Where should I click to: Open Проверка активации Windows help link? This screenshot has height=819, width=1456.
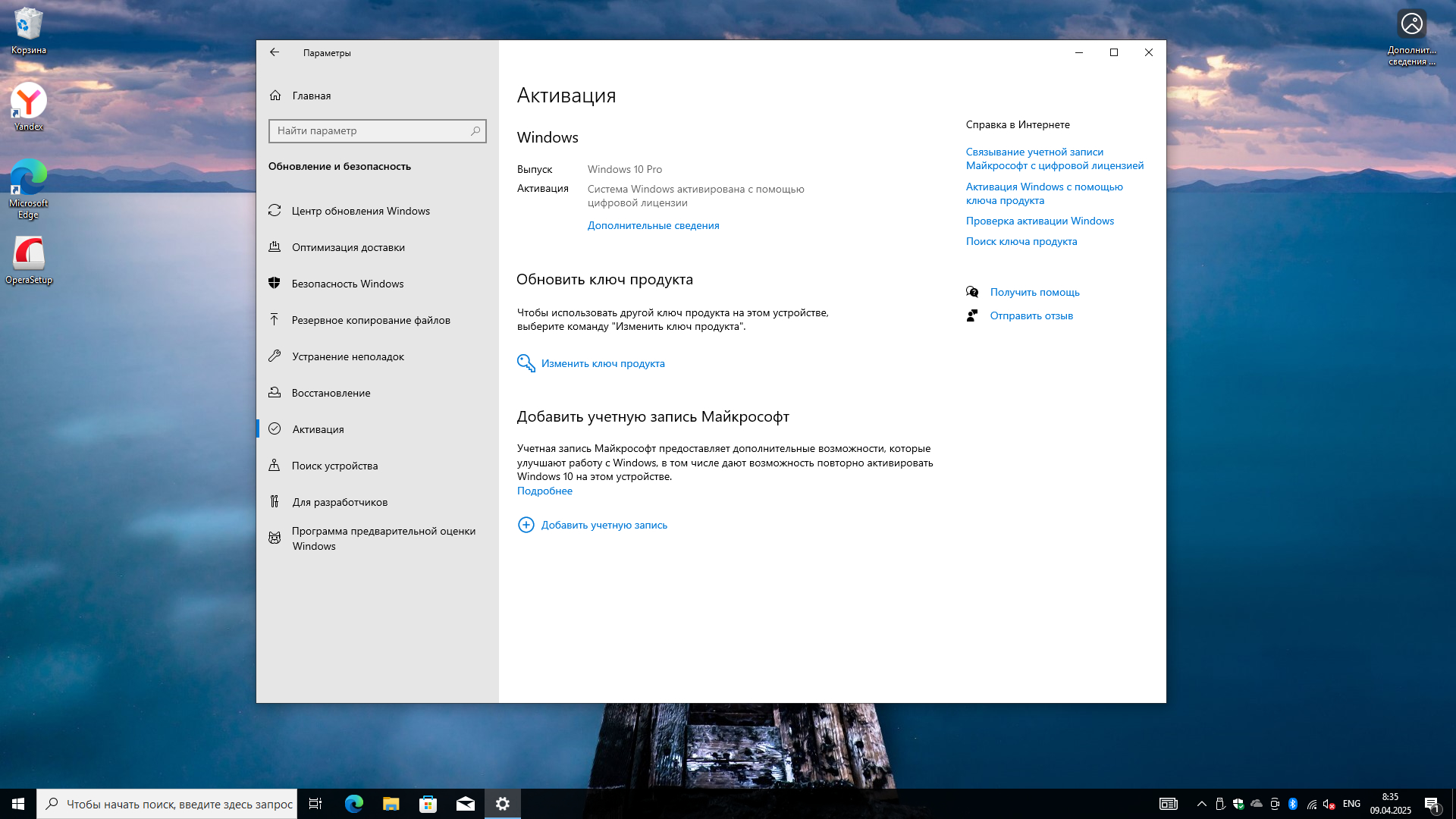[x=1040, y=221]
